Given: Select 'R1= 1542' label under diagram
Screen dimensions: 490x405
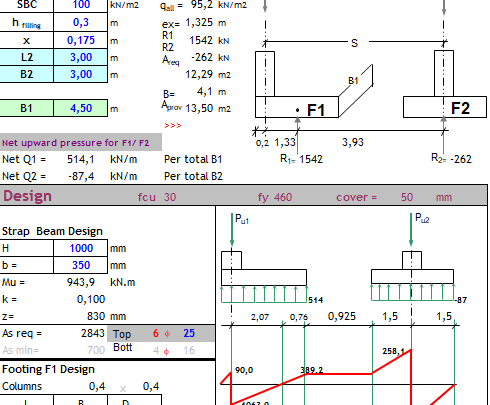Looking at the screenshot, I should (x=301, y=159).
